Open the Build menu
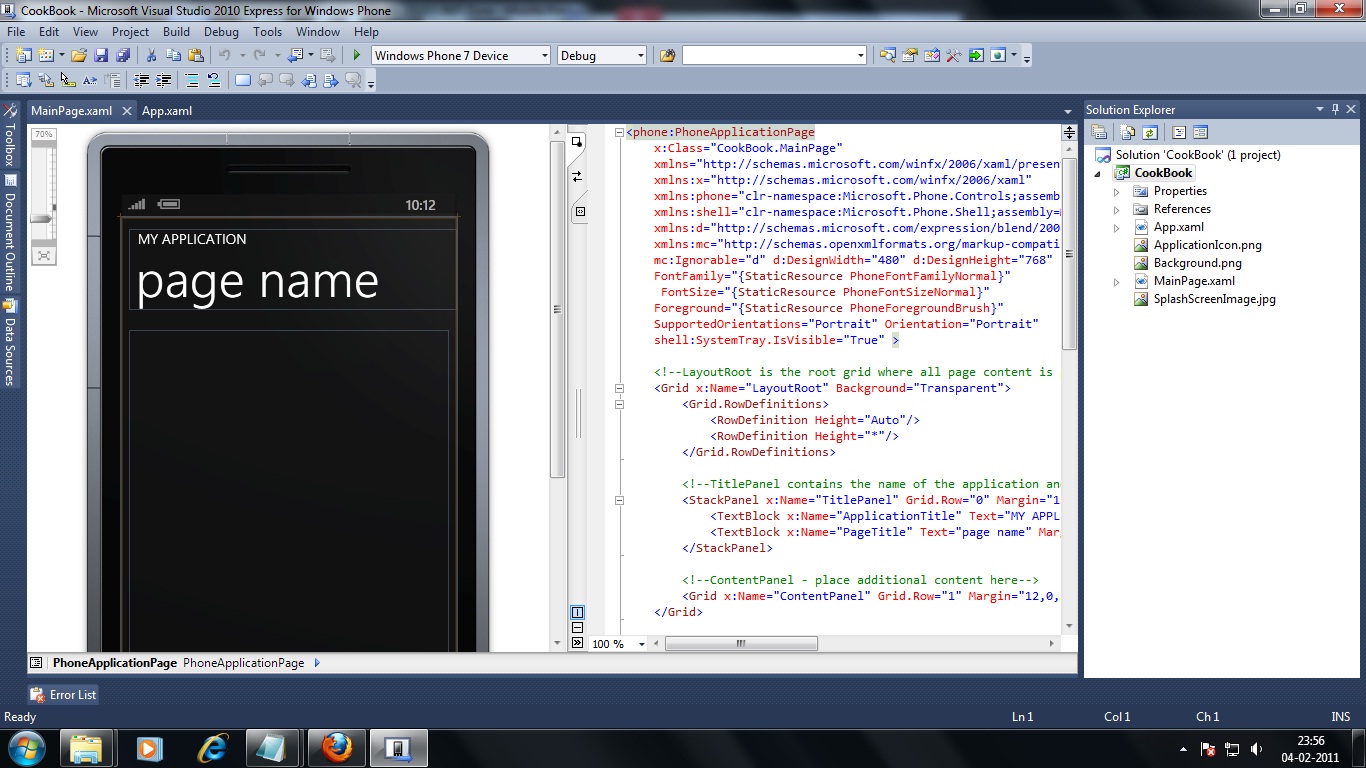 point(176,32)
